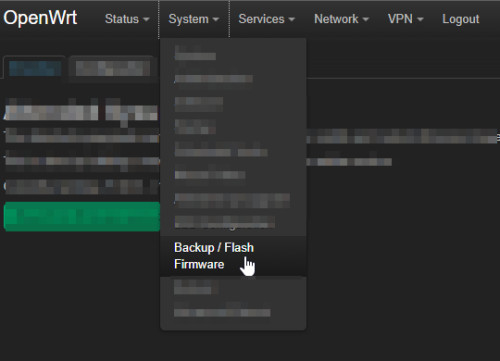
Task: Select the last blurred System dropdown entry
Action: click(222, 311)
